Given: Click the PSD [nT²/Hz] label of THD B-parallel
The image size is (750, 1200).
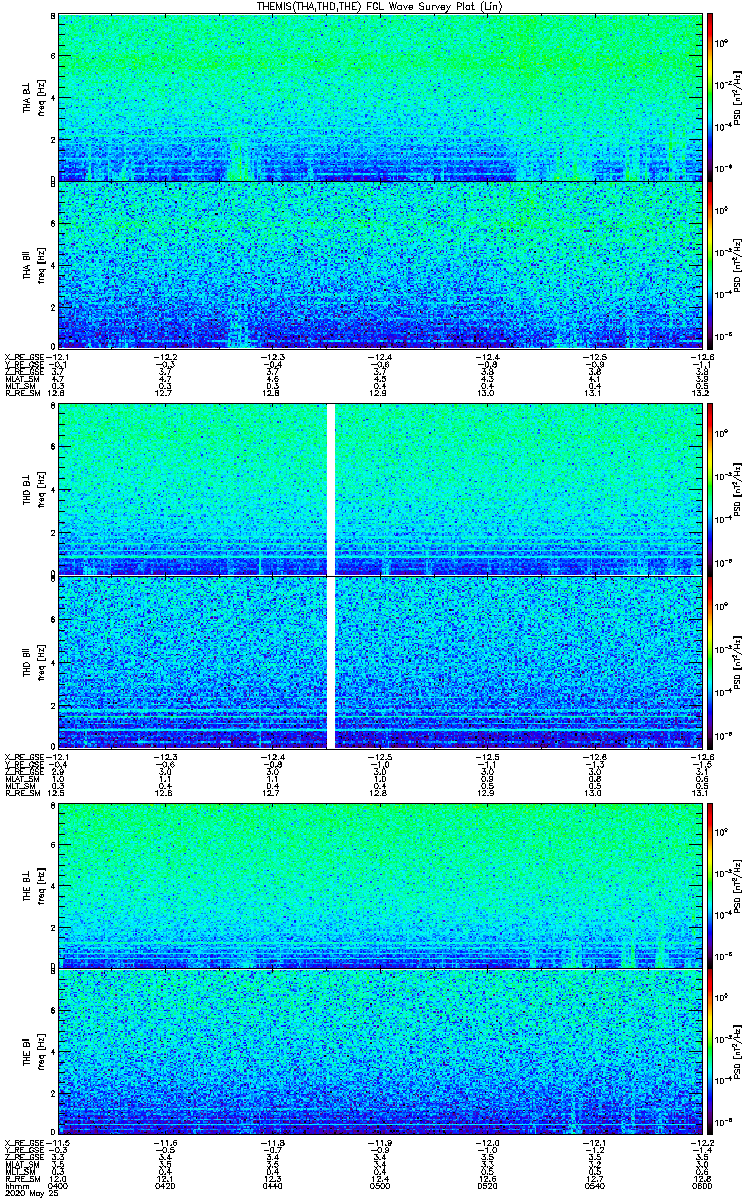Looking at the screenshot, I should point(738,661).
